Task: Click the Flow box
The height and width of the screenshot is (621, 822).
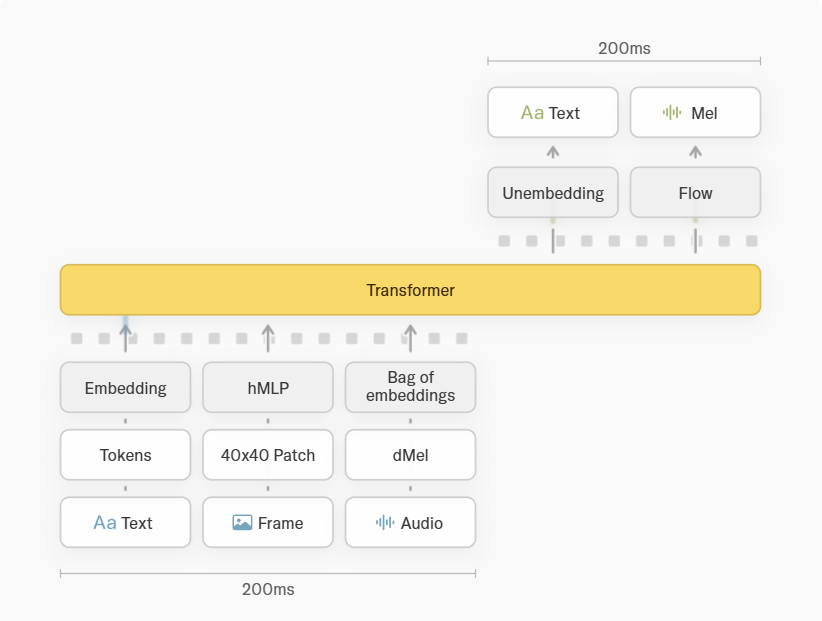Action: [x=696, y=192]
